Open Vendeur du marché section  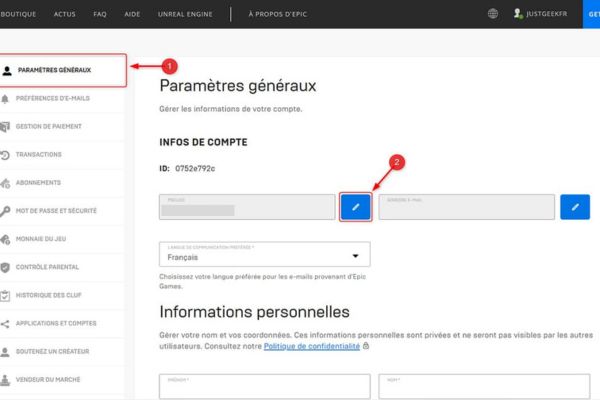pyautogui.click(x=48, y=379)
